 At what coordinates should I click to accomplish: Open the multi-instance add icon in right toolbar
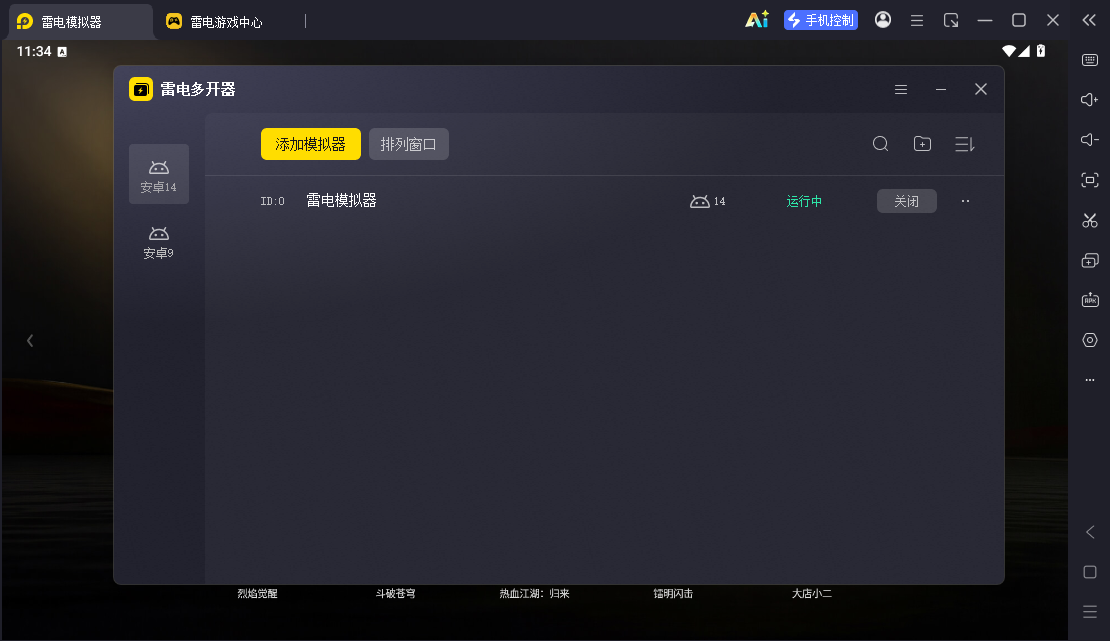(1090, 261)
